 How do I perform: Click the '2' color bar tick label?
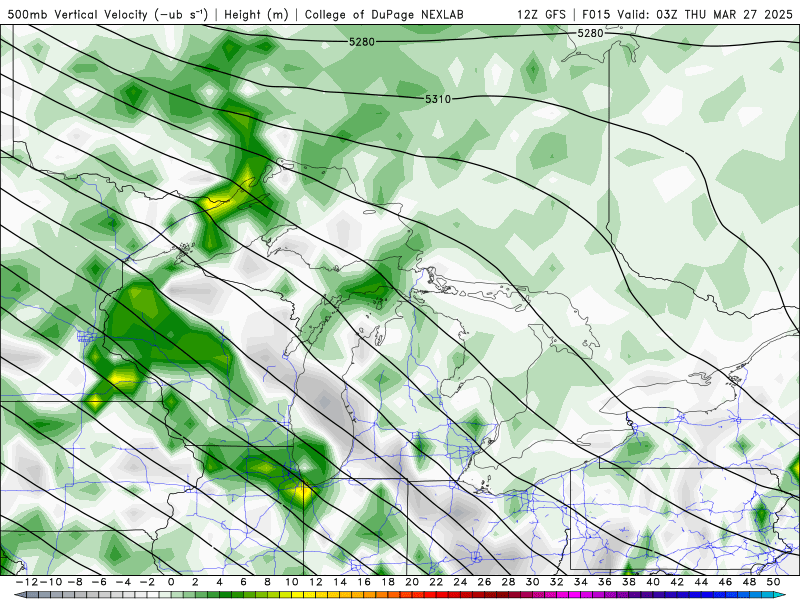195,582
